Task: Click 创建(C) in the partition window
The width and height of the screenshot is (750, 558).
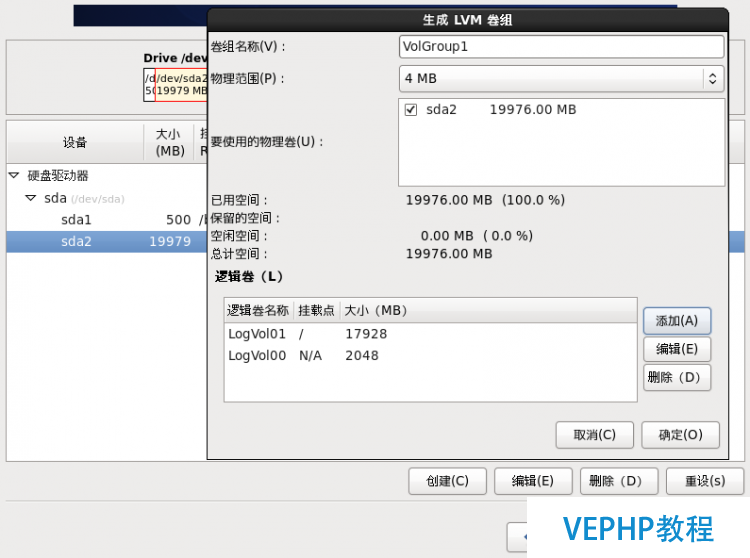Action: click(x=448, y=481)
